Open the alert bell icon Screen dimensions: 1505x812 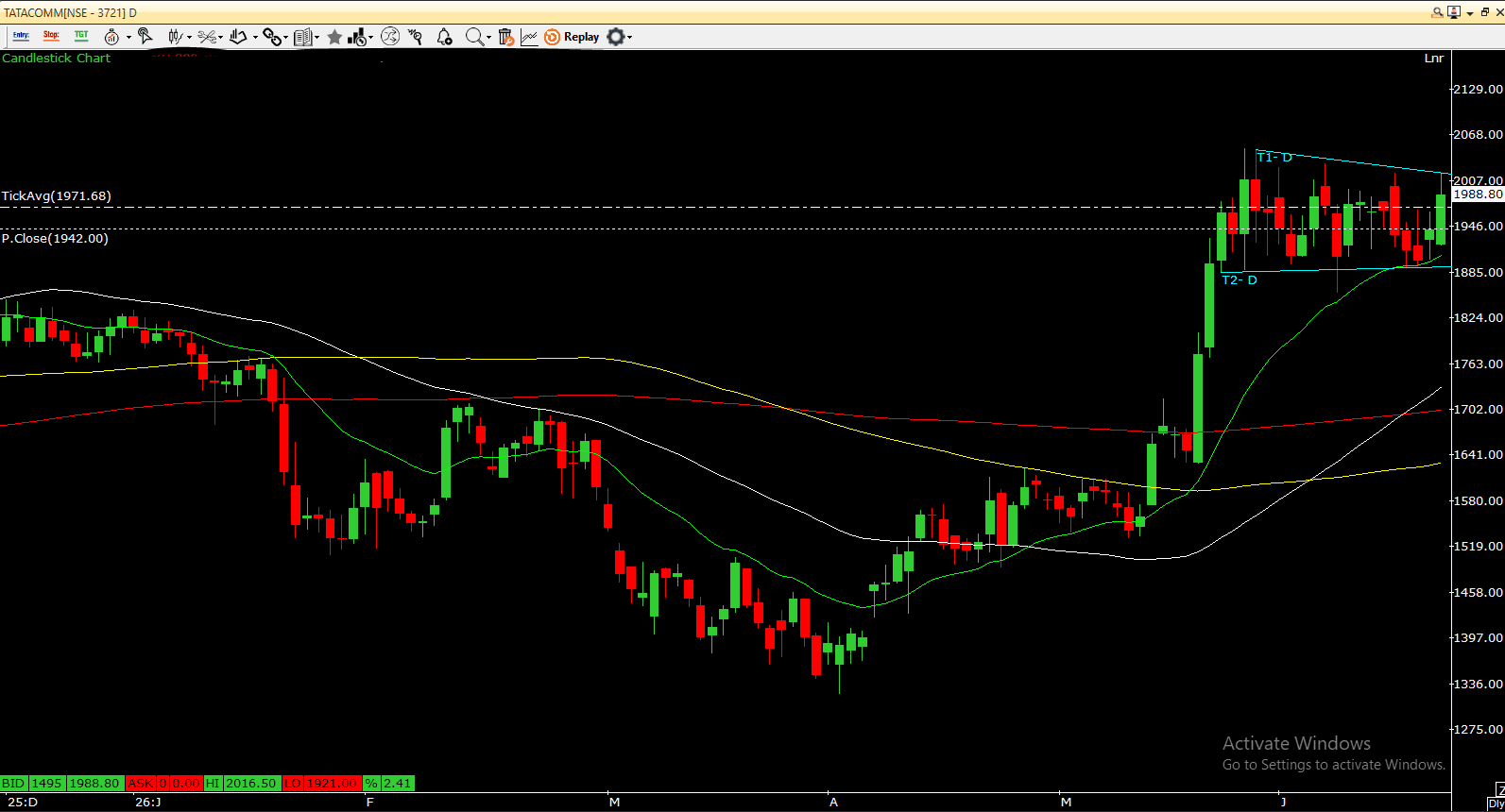(444, 37)
